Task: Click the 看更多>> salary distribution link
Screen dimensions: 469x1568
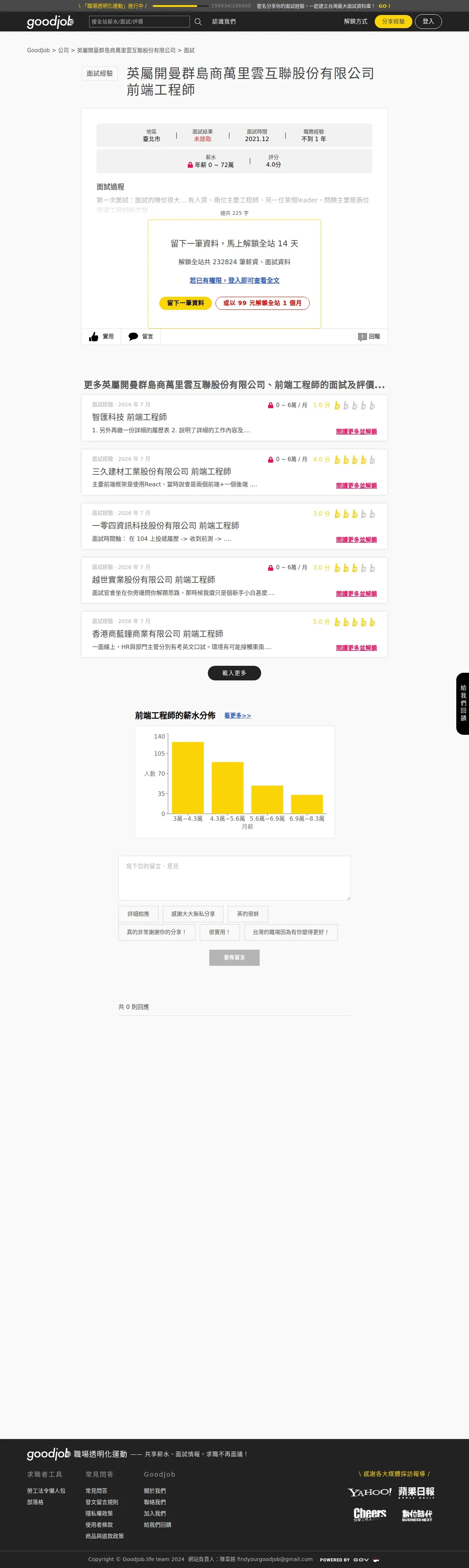Action: point(237,716)
